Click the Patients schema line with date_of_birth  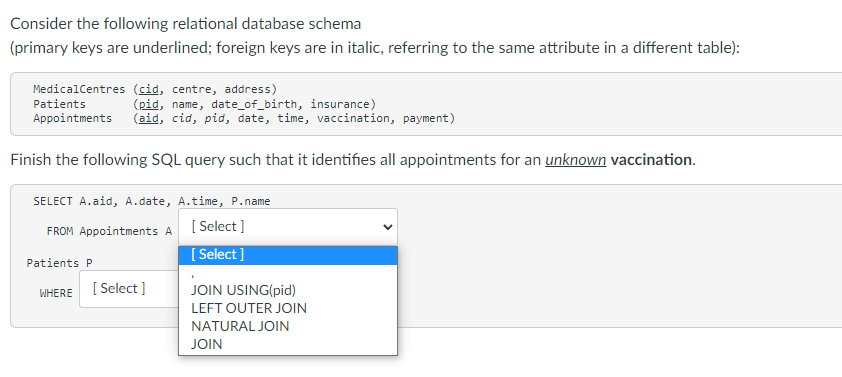204,104
